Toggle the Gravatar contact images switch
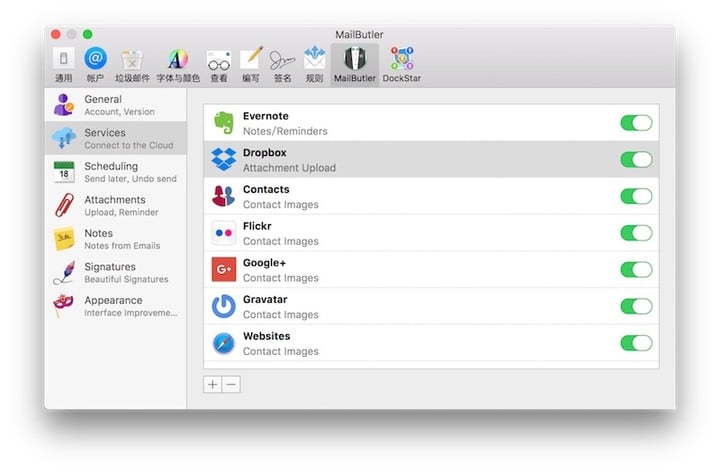Image resolution: width=720 pixels, height=473 pixels. pyautogui.click(x=635, y=306)
